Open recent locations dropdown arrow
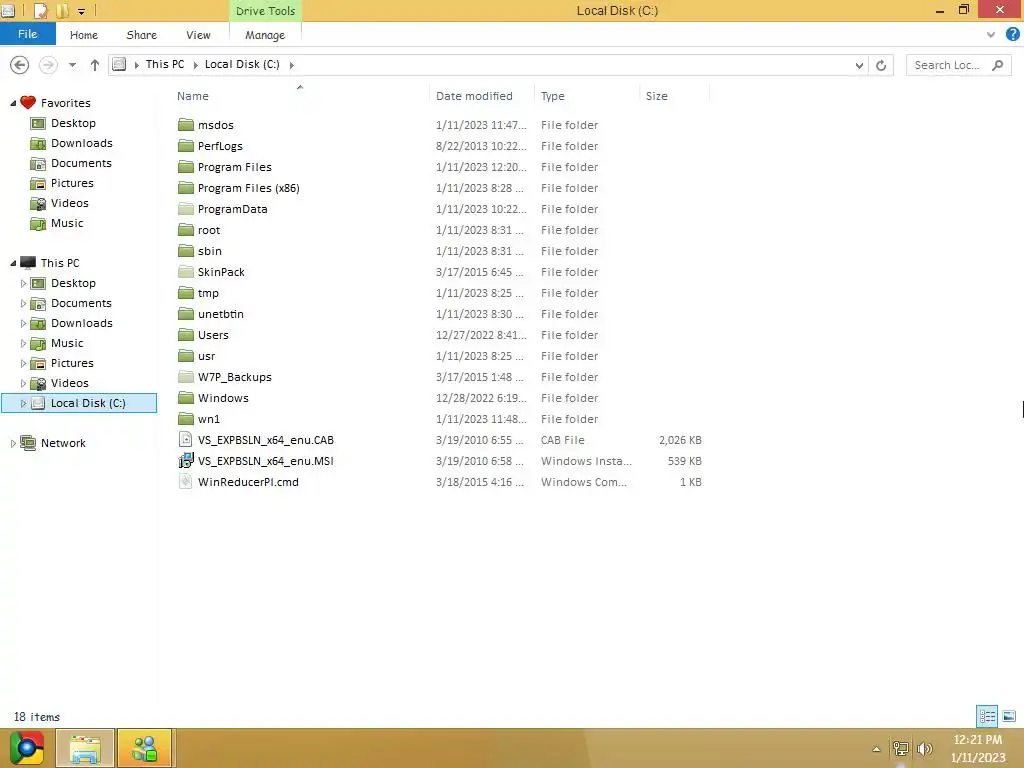 [72, 65]
